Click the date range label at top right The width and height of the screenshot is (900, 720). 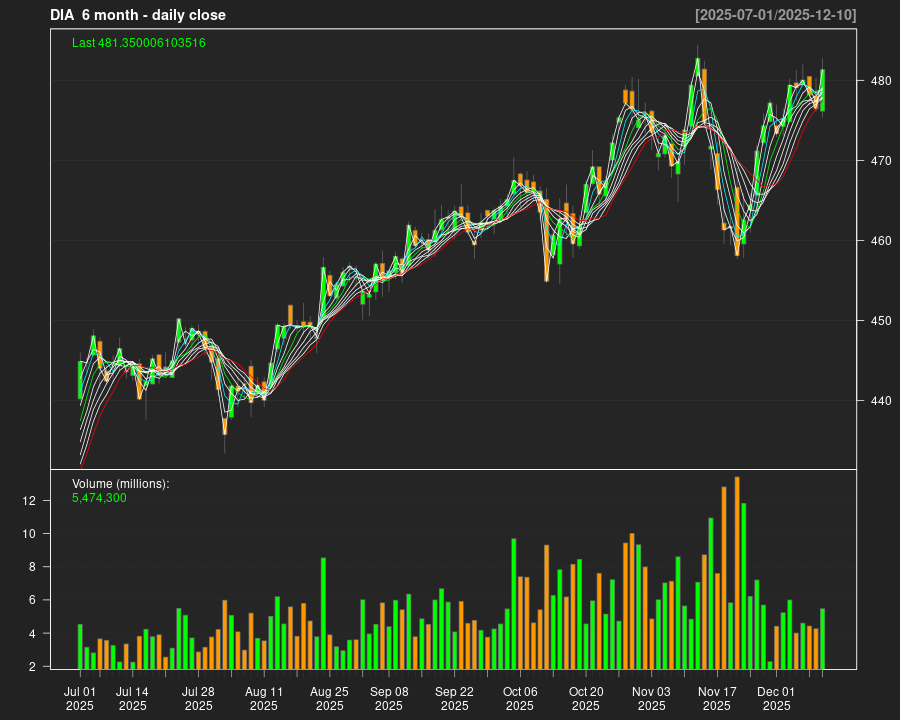point(775,15)
